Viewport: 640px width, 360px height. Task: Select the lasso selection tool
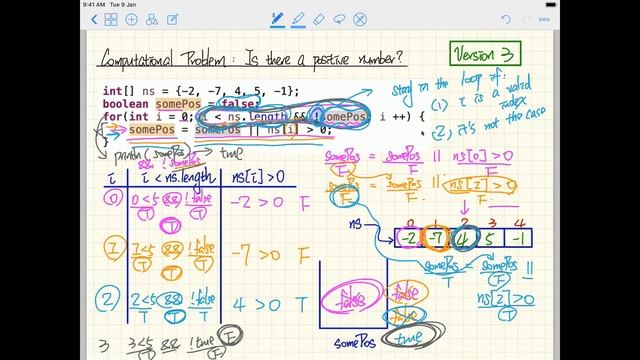click(339, 19)
